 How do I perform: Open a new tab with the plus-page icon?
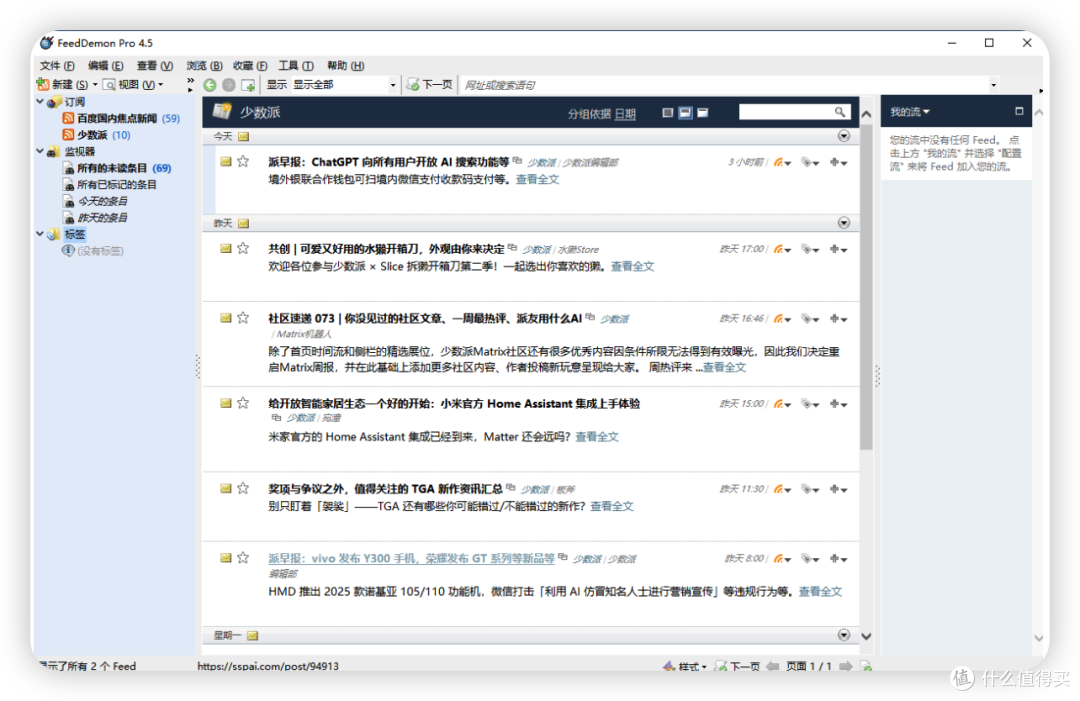[248, 85]
